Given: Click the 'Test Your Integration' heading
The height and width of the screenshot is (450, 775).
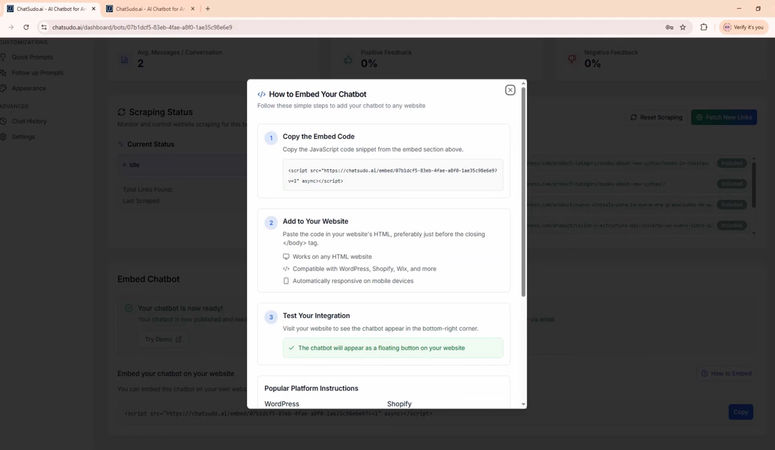Looking at the screenshot, I should [316, 315].
